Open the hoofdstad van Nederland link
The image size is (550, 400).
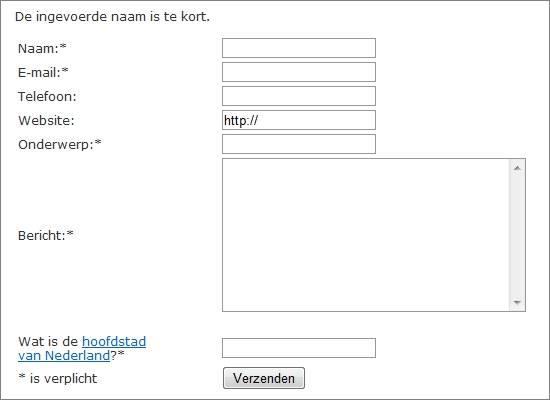(x=82, y=348)
